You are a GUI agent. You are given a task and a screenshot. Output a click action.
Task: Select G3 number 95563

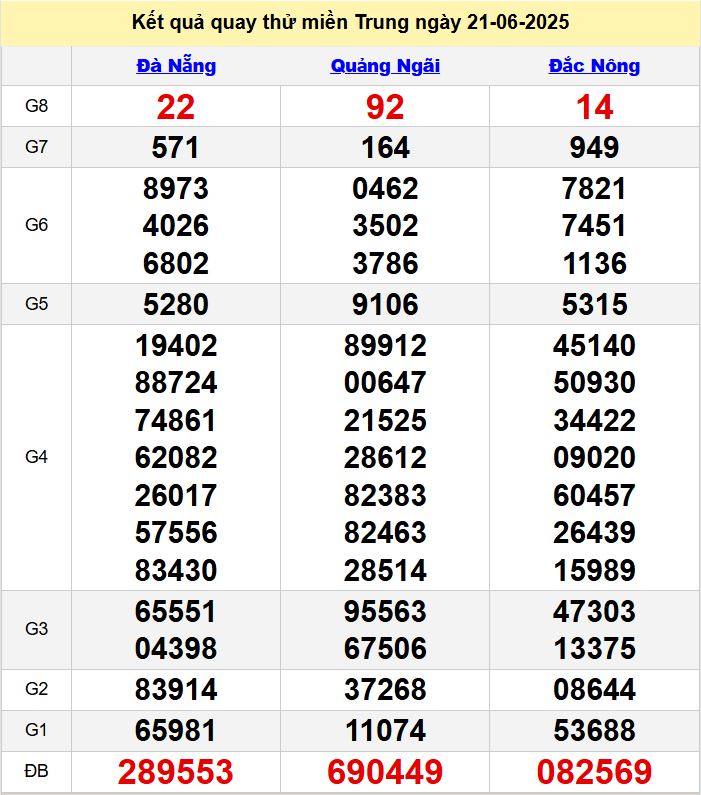coord(385,611)
